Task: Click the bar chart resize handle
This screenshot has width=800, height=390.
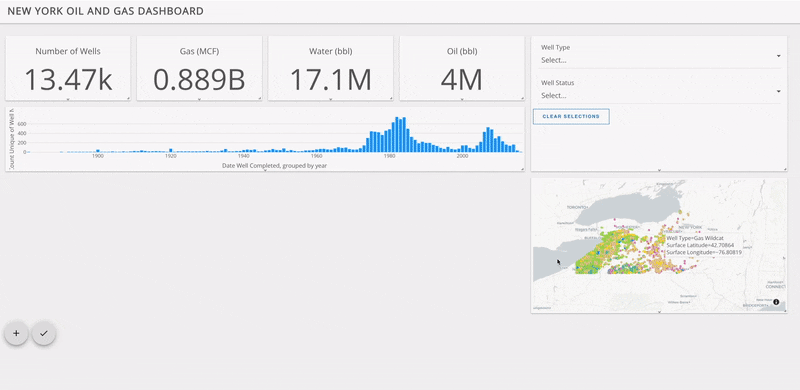Action: pos(522,169)
